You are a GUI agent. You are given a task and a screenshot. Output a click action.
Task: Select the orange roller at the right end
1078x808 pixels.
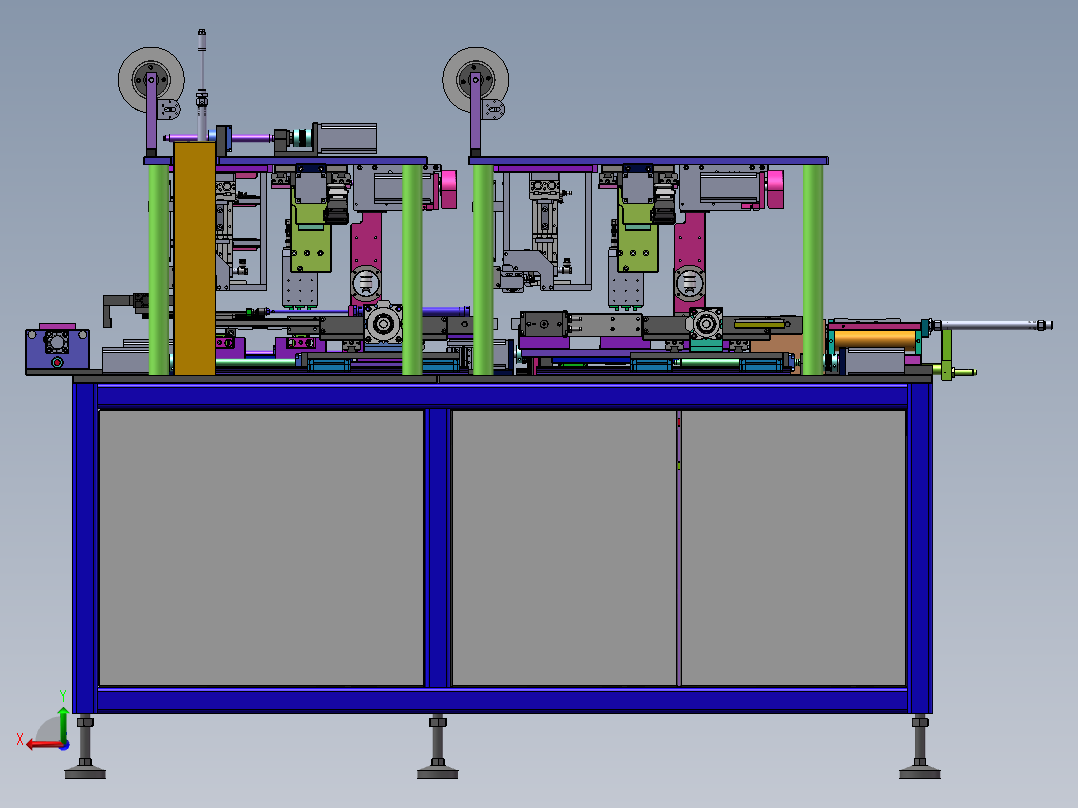[875, 340]
